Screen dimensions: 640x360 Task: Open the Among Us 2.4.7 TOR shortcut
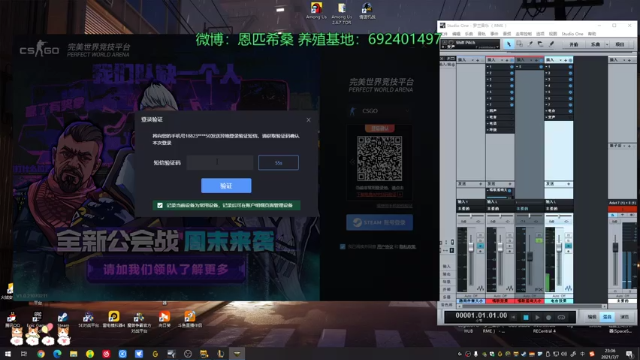tap(342, 13)
